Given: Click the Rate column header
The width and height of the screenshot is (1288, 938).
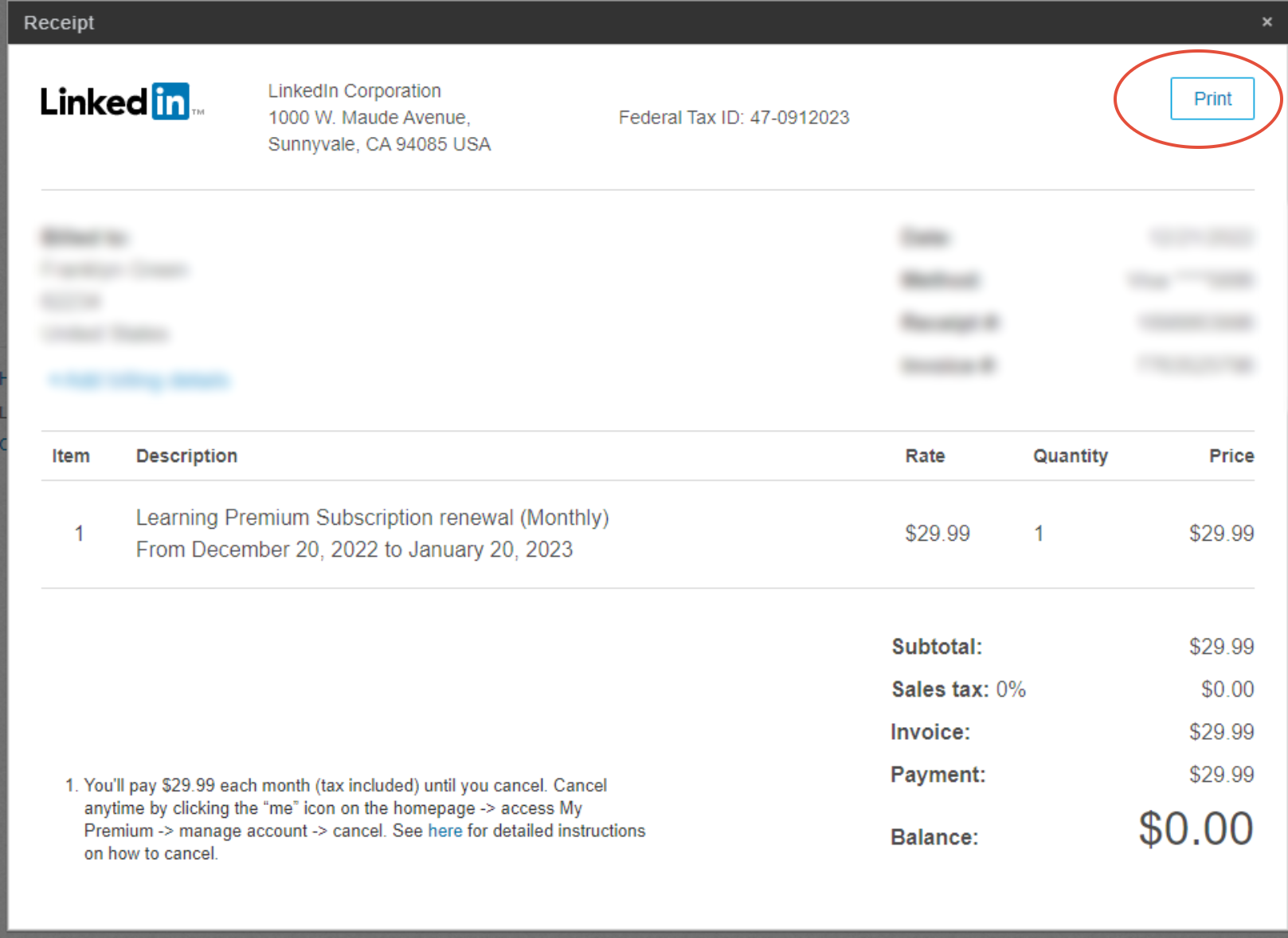Looking at the screenshot, I should (x=925, y=456).
